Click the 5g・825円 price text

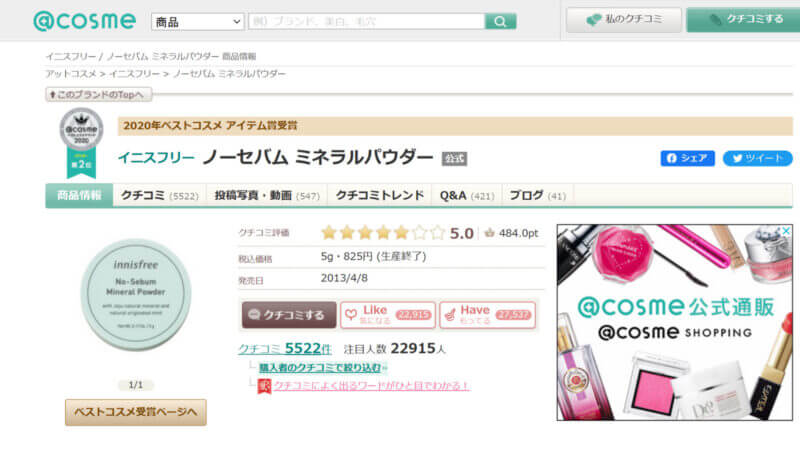pos(373,256)
